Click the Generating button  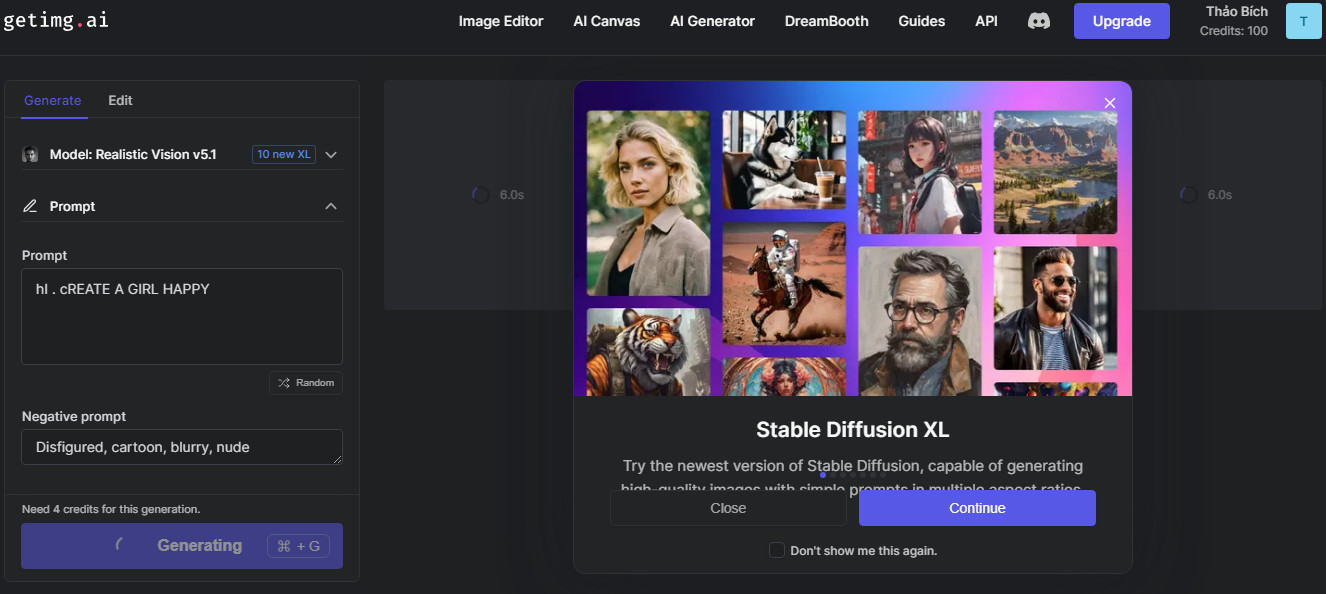tap(182, 546)
